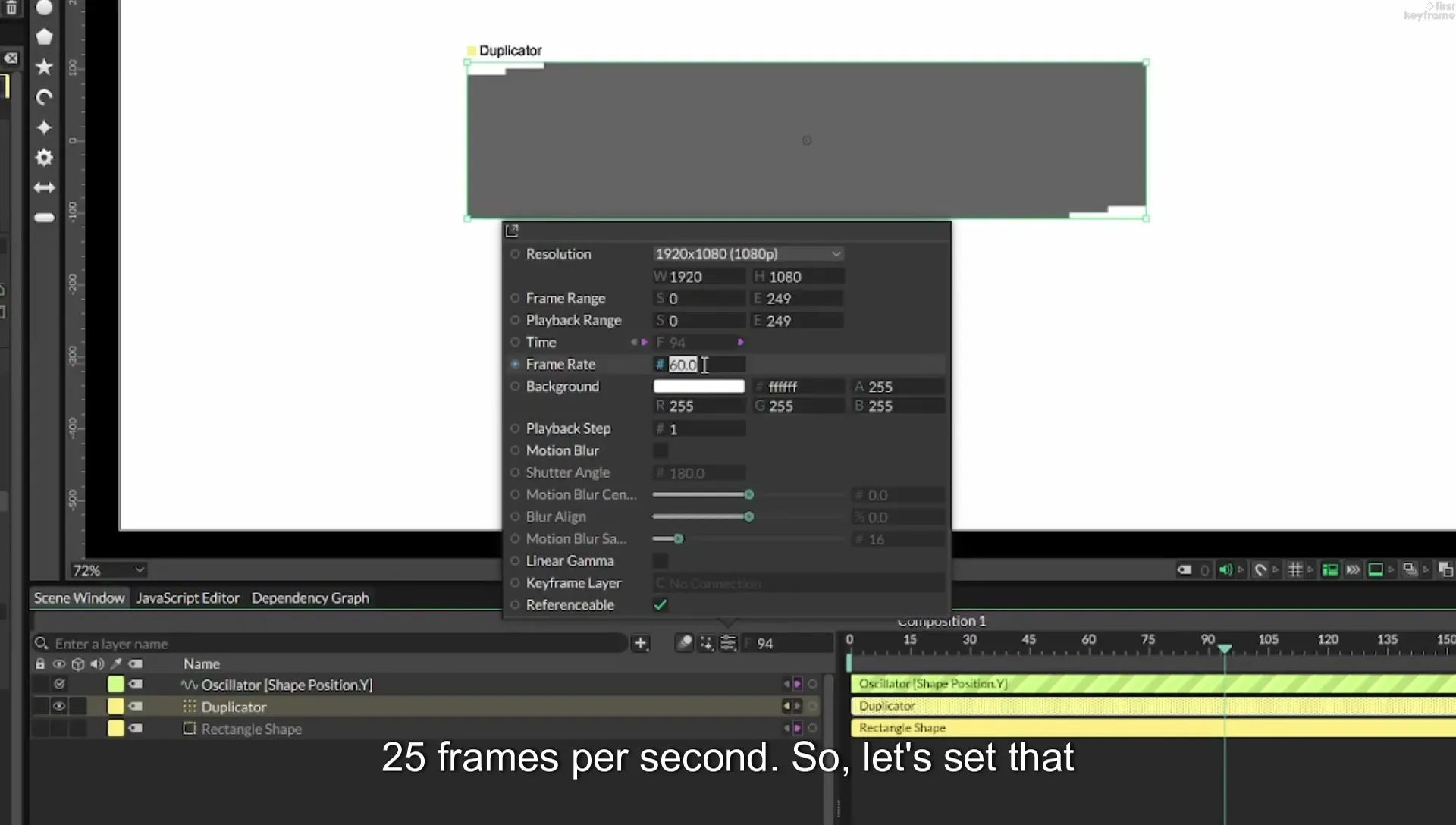Click the triple-chevron fast playback icon
1456x825 pixels.
tap(1353, 569)
